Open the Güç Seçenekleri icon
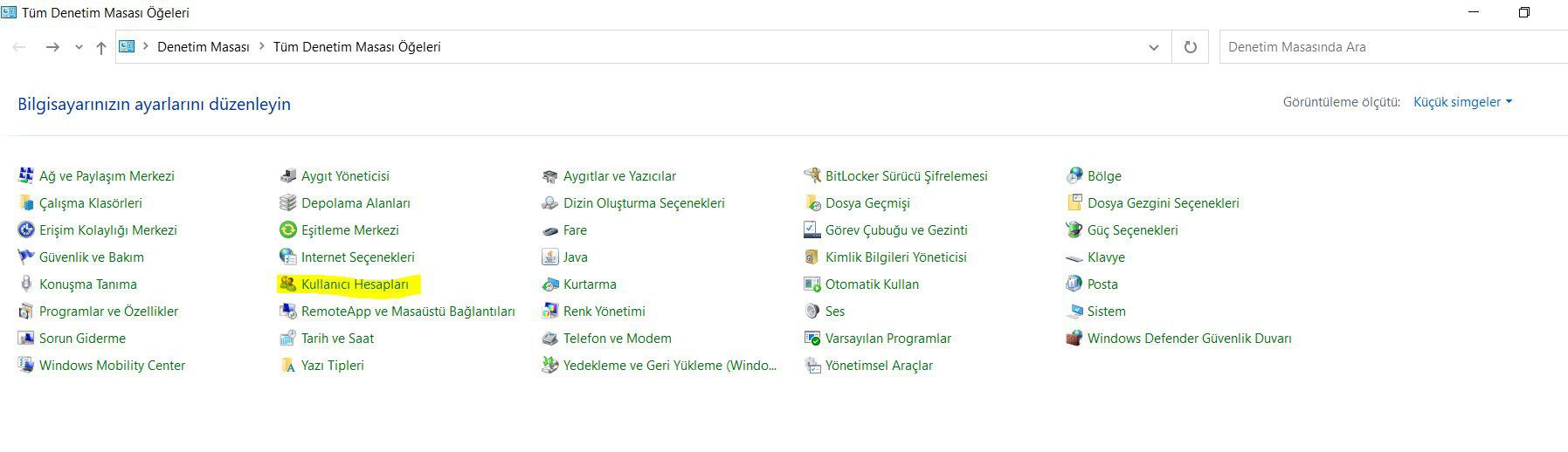Image resolution: width=1568 pixels, height=452 pixels. click(1074, 229)
